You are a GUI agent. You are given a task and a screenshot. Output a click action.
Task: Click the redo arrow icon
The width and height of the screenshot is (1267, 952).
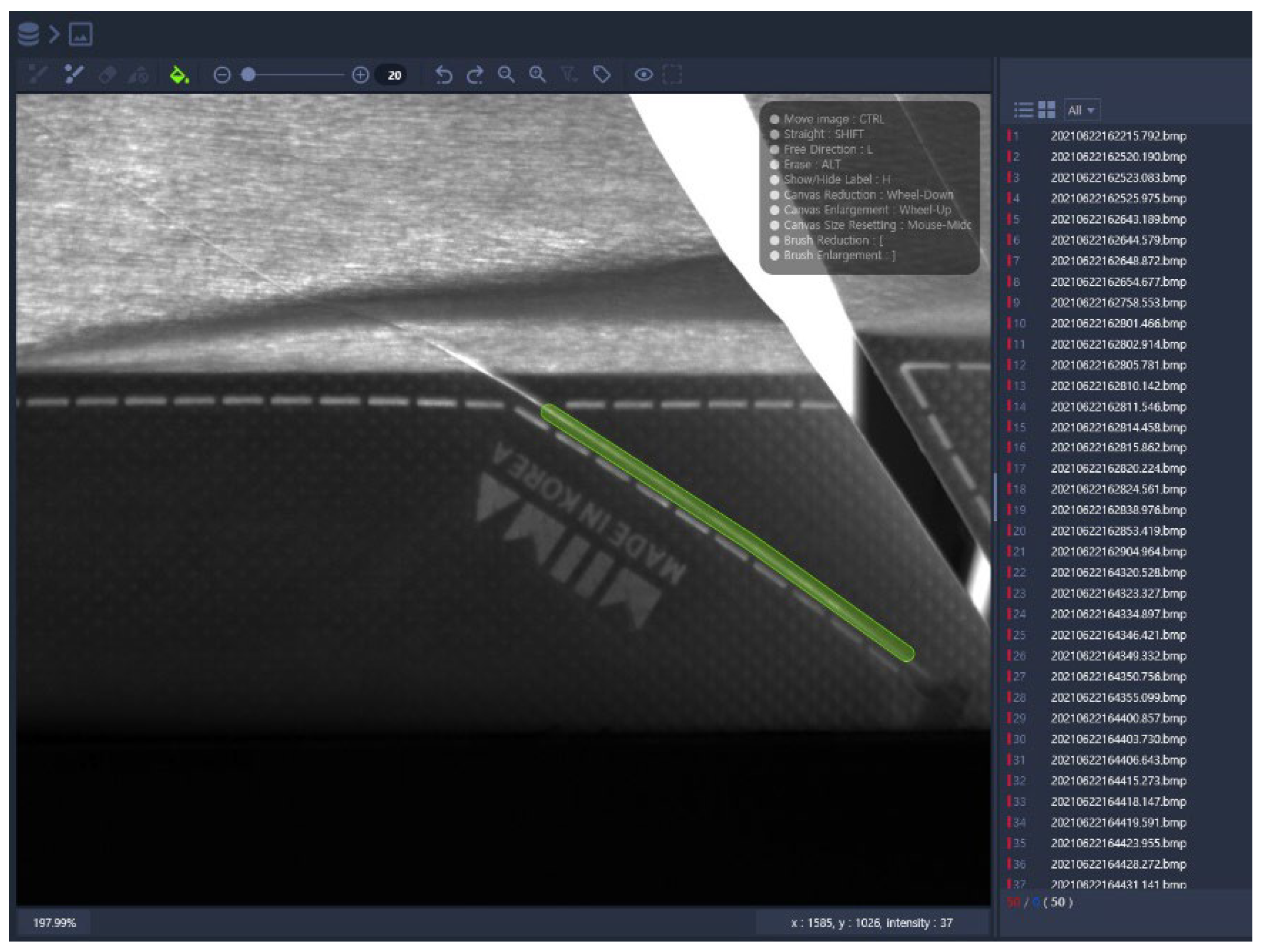click(475, 74)
